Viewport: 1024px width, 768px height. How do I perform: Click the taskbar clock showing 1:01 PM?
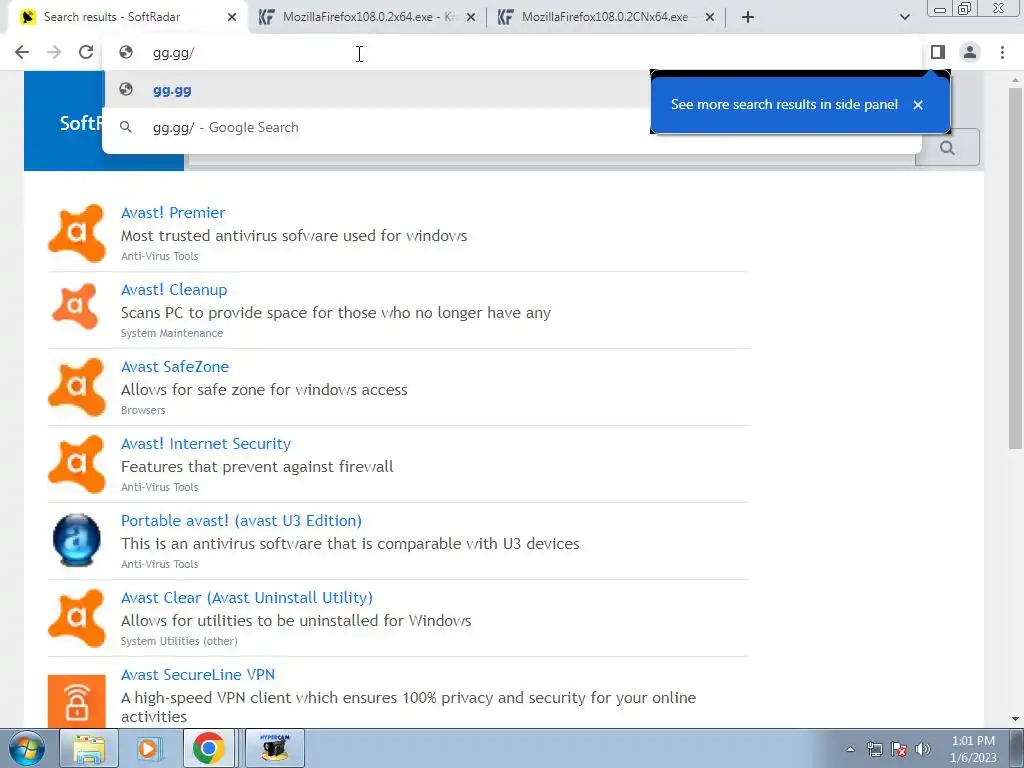pos(973,749)
